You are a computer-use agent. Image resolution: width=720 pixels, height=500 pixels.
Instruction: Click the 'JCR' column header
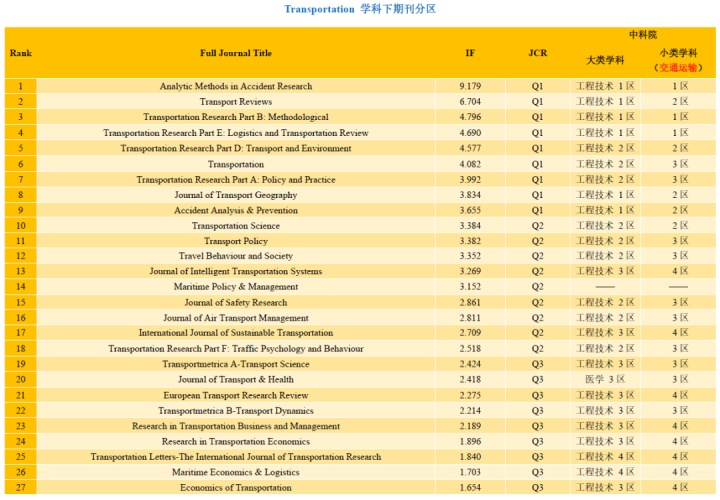coord(538,53)
